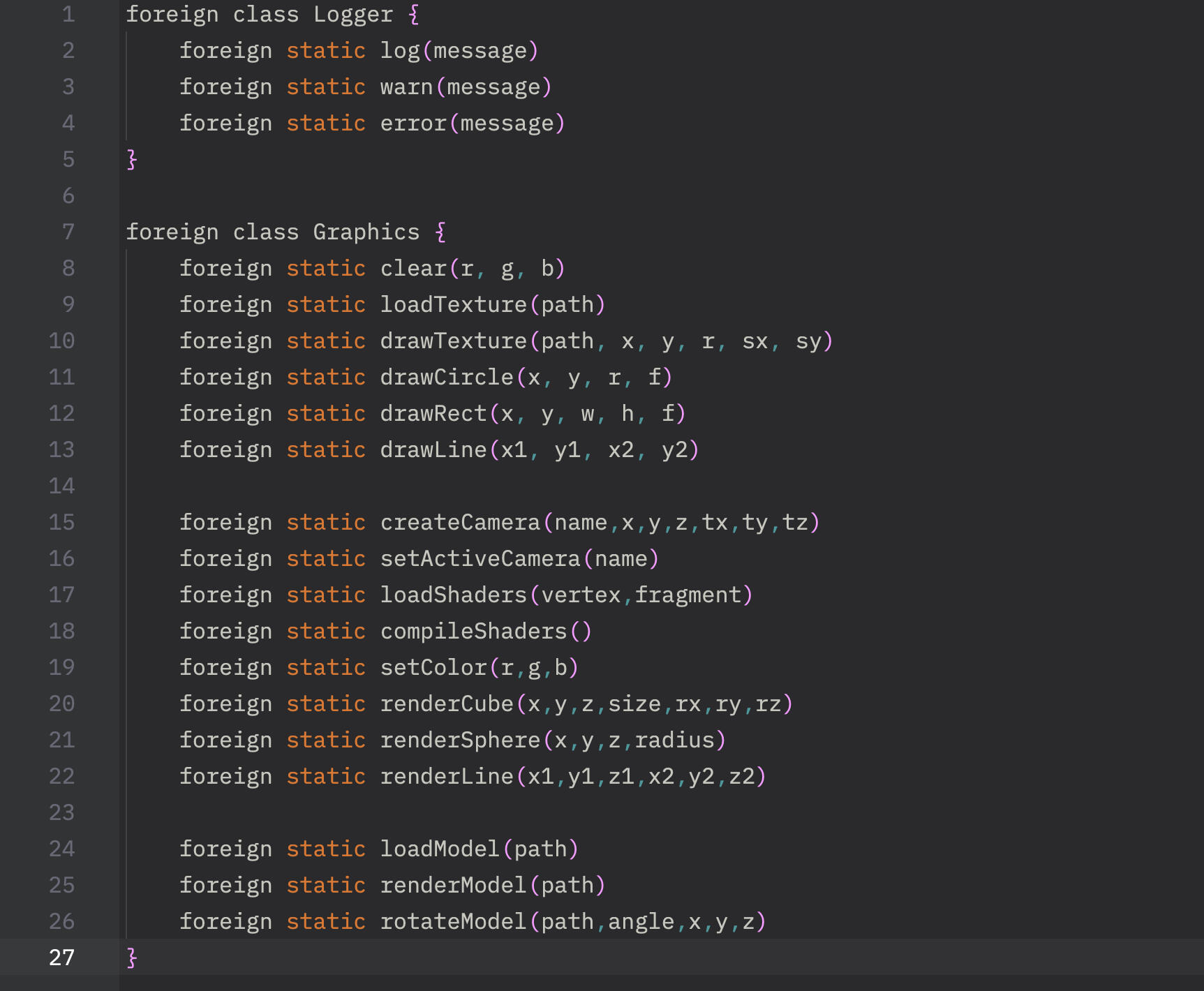Click the radius parameter in renderSphere
The width and height of the screenshot is (1204, 991).
coord(674,740)
